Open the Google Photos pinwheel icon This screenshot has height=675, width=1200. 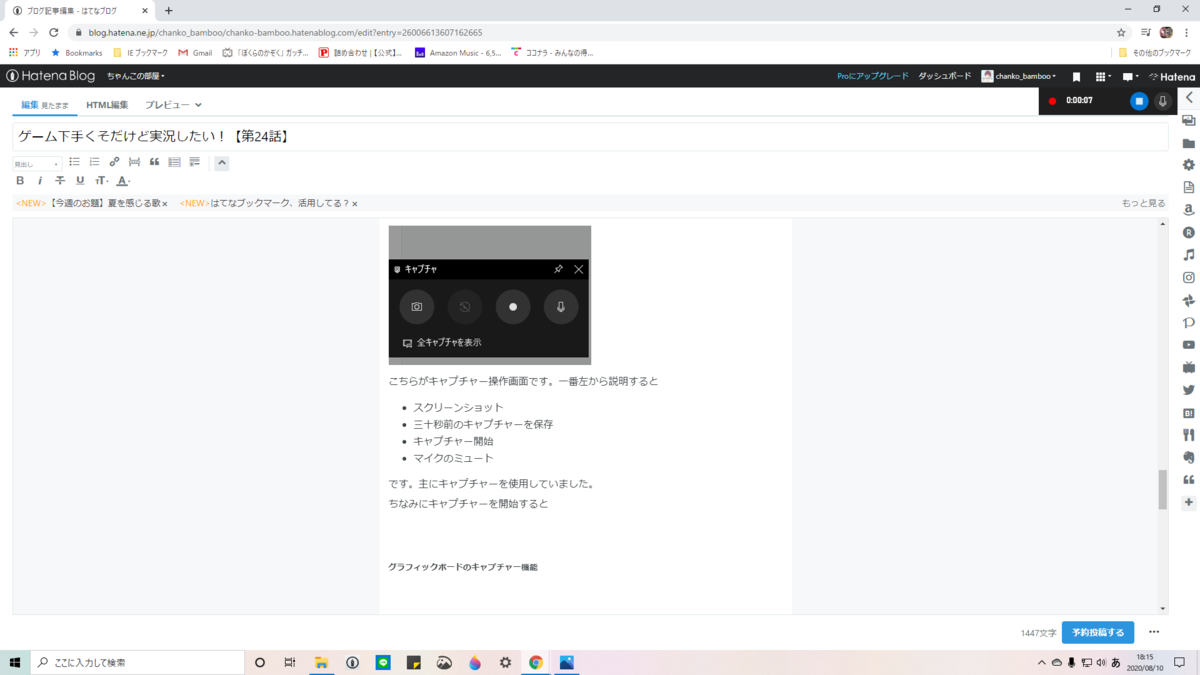[x=1189, y=300]
